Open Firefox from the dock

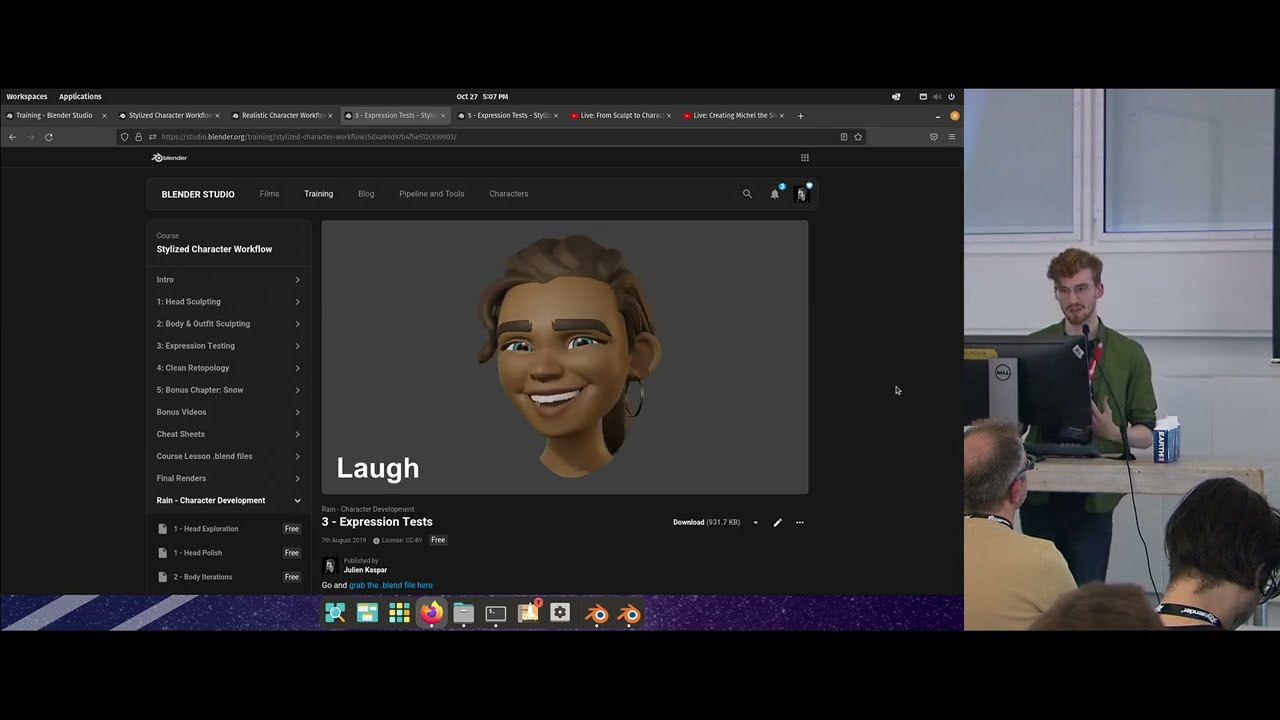coord(431,613)
